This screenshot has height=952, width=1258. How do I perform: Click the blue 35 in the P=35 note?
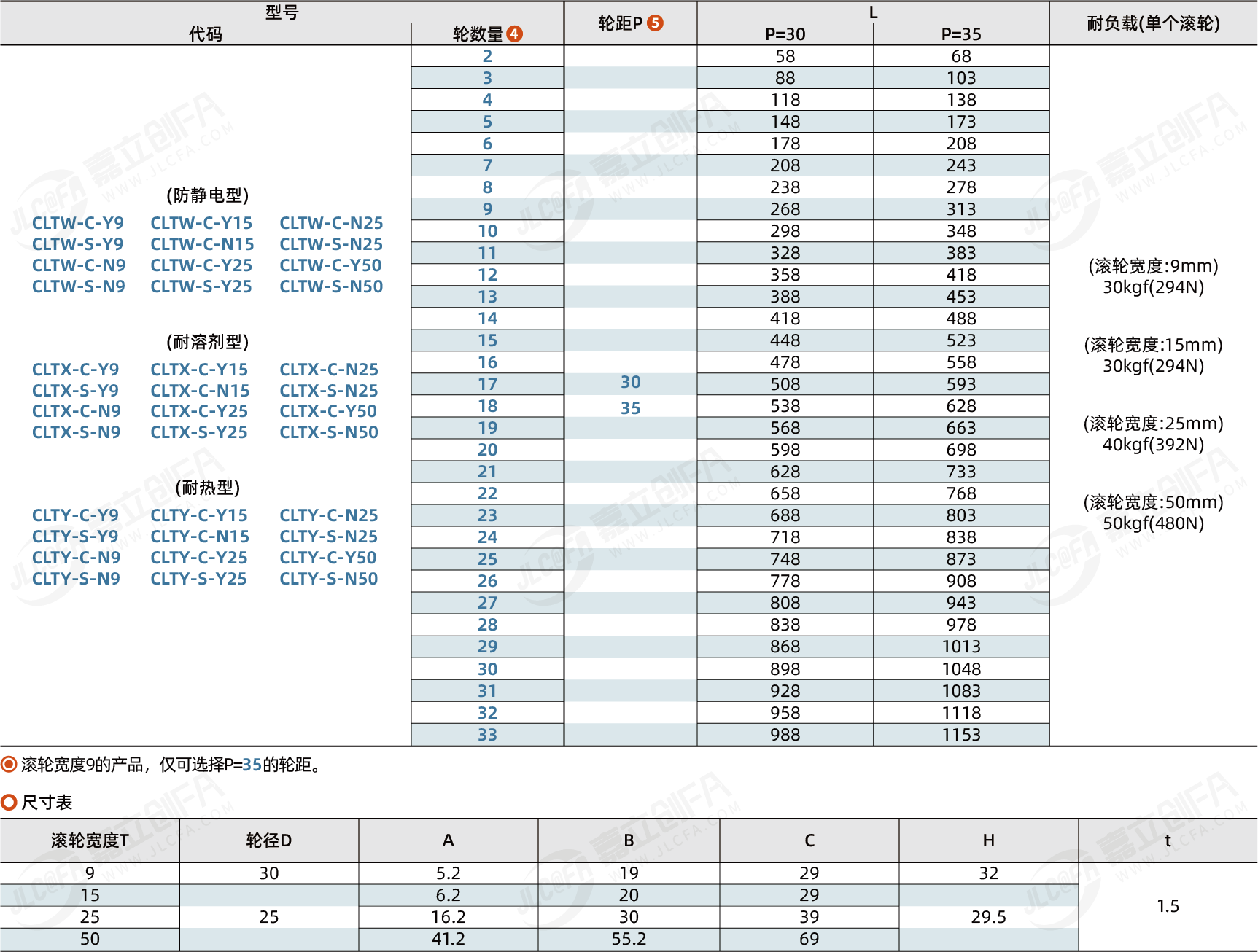point(252,765)
